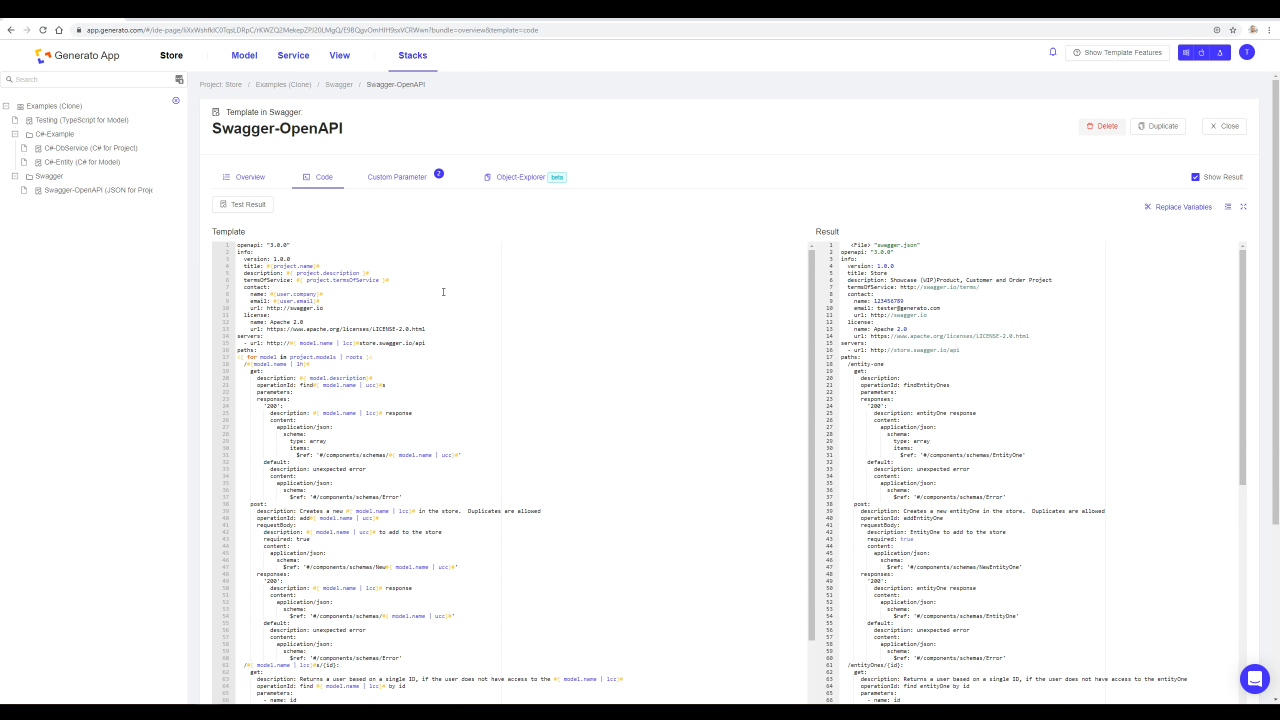Click the browser reload button

[43, 30]
